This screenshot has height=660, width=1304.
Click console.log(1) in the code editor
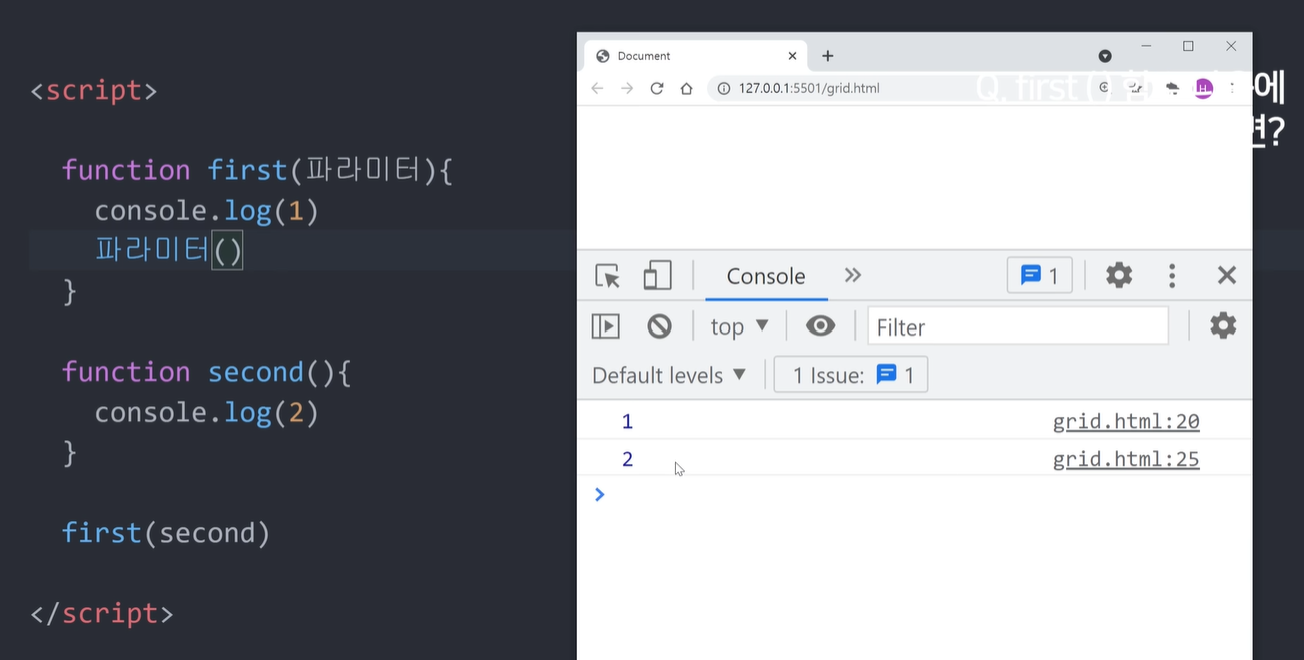207,211
